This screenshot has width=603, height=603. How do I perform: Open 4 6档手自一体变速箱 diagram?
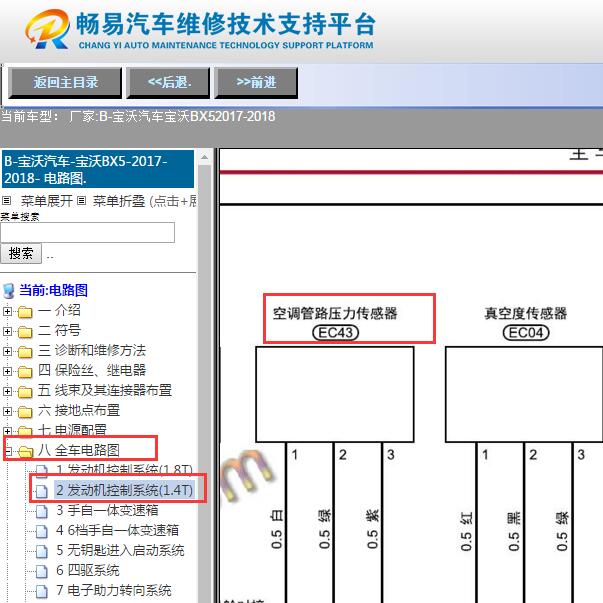[x=117, y=530]
